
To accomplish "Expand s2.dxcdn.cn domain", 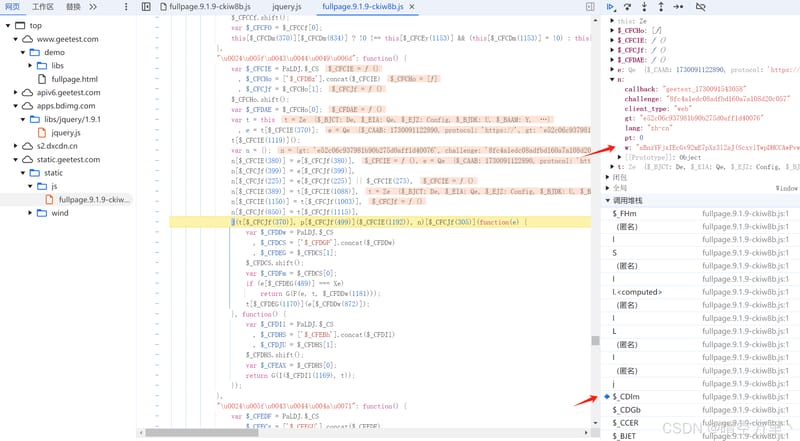I will coord(15,145).
